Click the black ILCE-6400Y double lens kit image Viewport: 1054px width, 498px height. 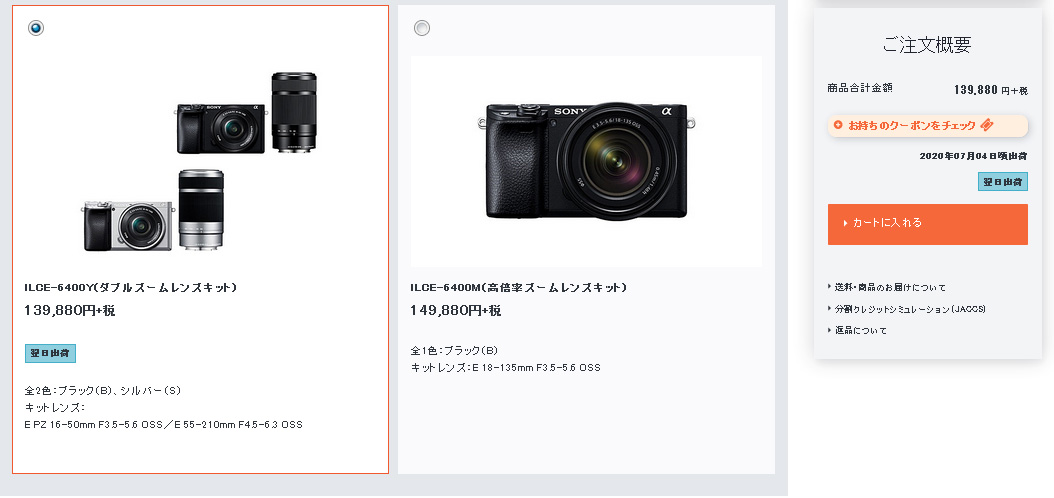coord(247,112)
